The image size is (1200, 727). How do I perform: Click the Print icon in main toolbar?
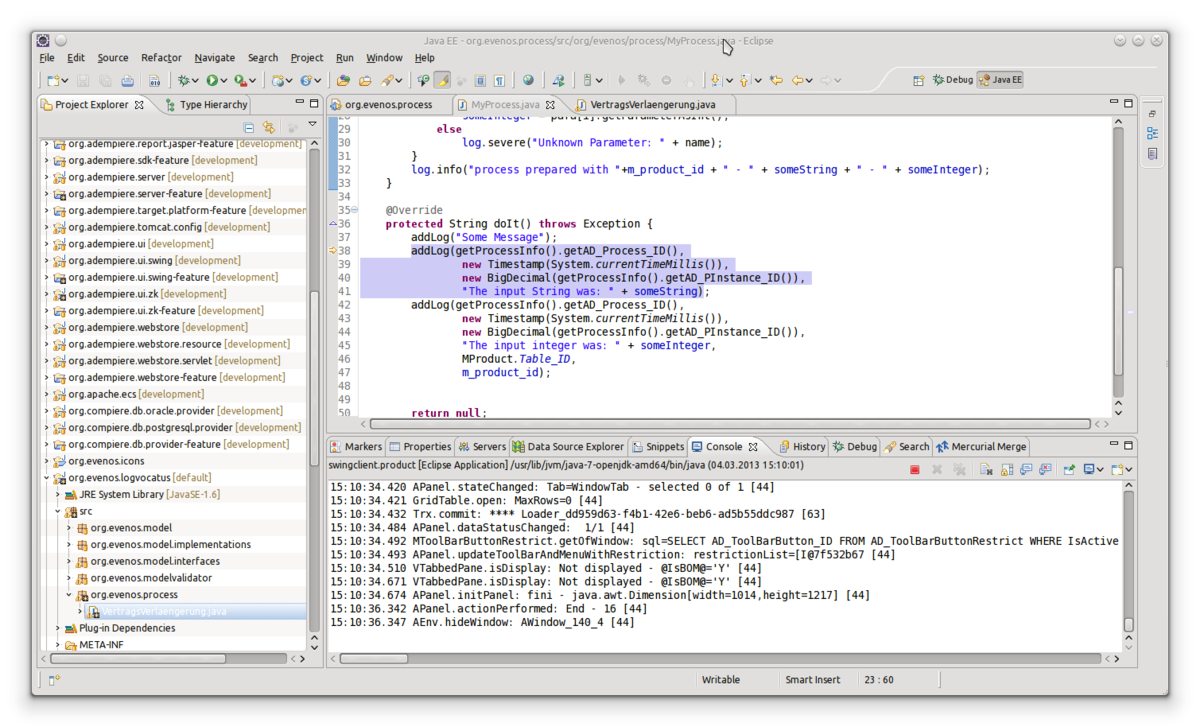pos(127,80)
